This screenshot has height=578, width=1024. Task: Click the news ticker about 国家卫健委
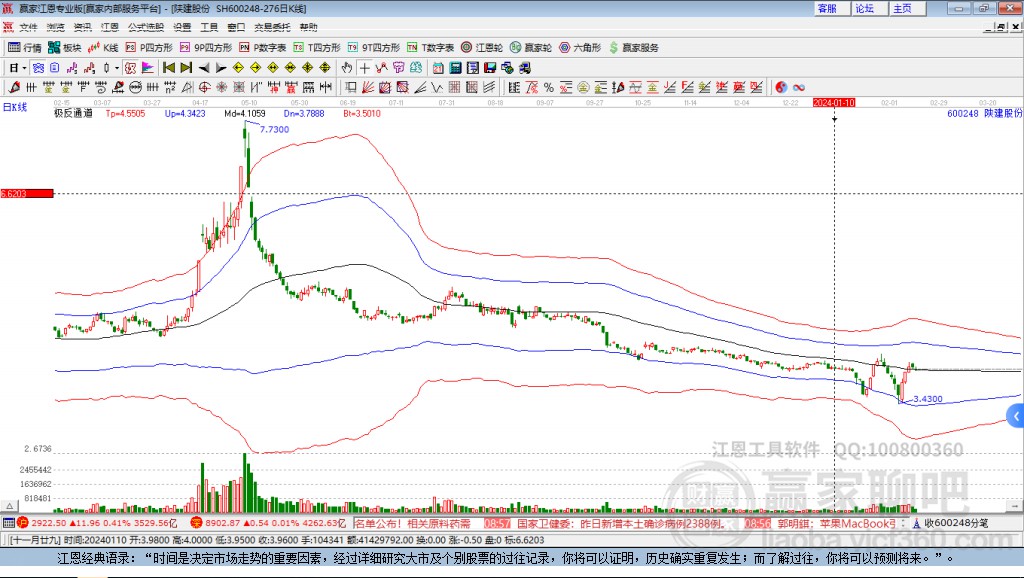[620, 523]
